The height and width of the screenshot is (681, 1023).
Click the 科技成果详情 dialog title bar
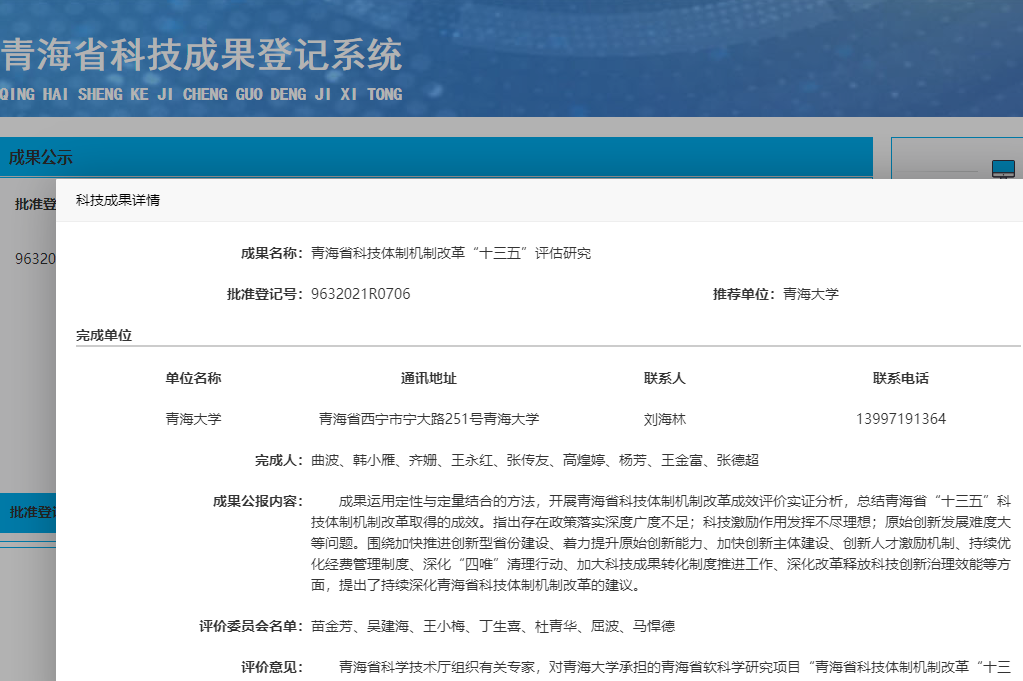[118, 200]
